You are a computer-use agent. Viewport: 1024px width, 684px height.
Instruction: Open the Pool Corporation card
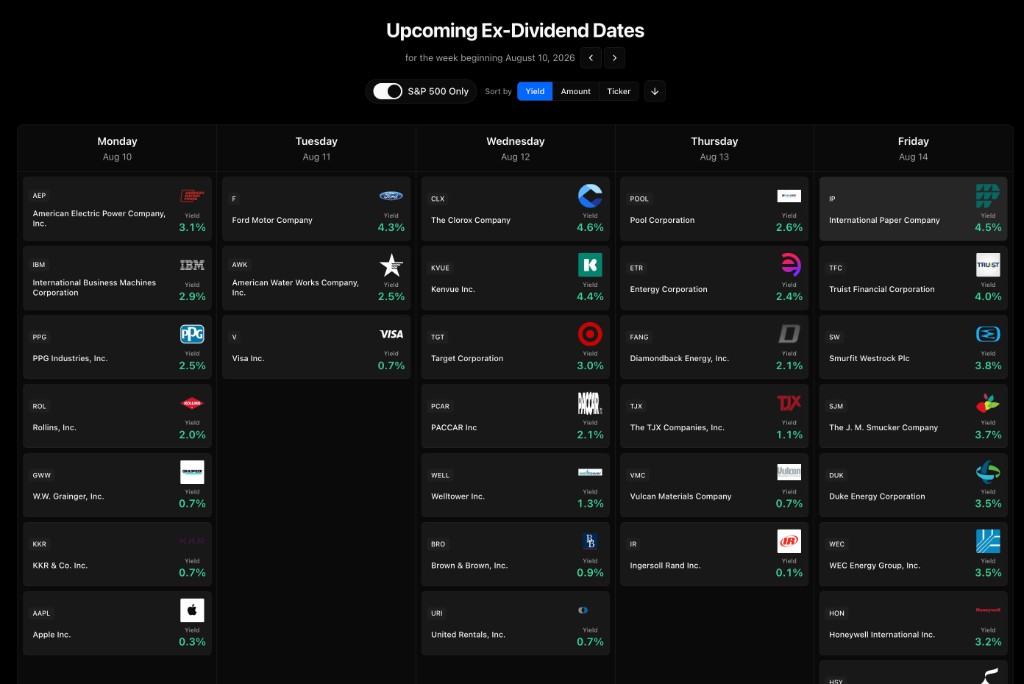tap(714, 209)
